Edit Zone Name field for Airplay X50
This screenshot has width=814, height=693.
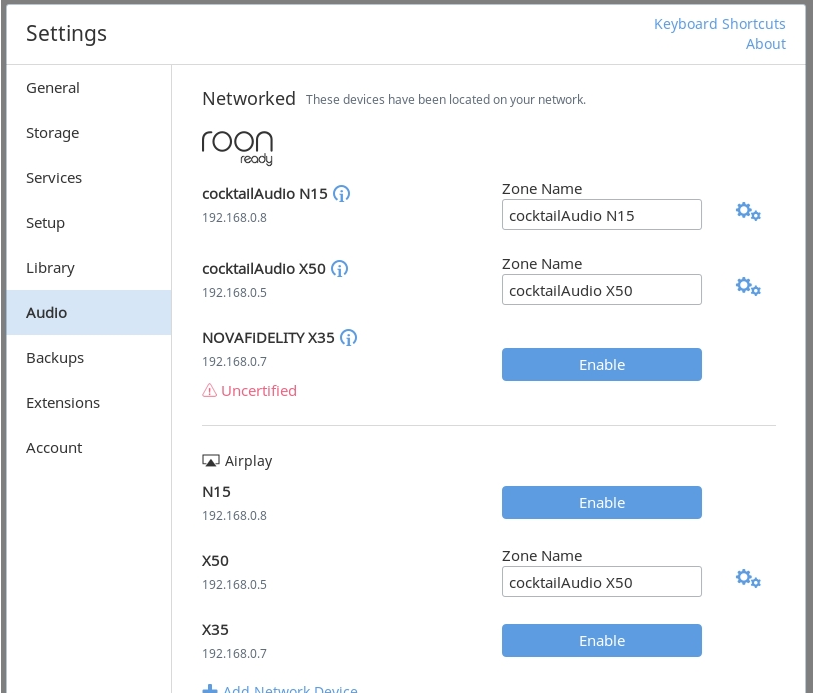pos(602,581)
